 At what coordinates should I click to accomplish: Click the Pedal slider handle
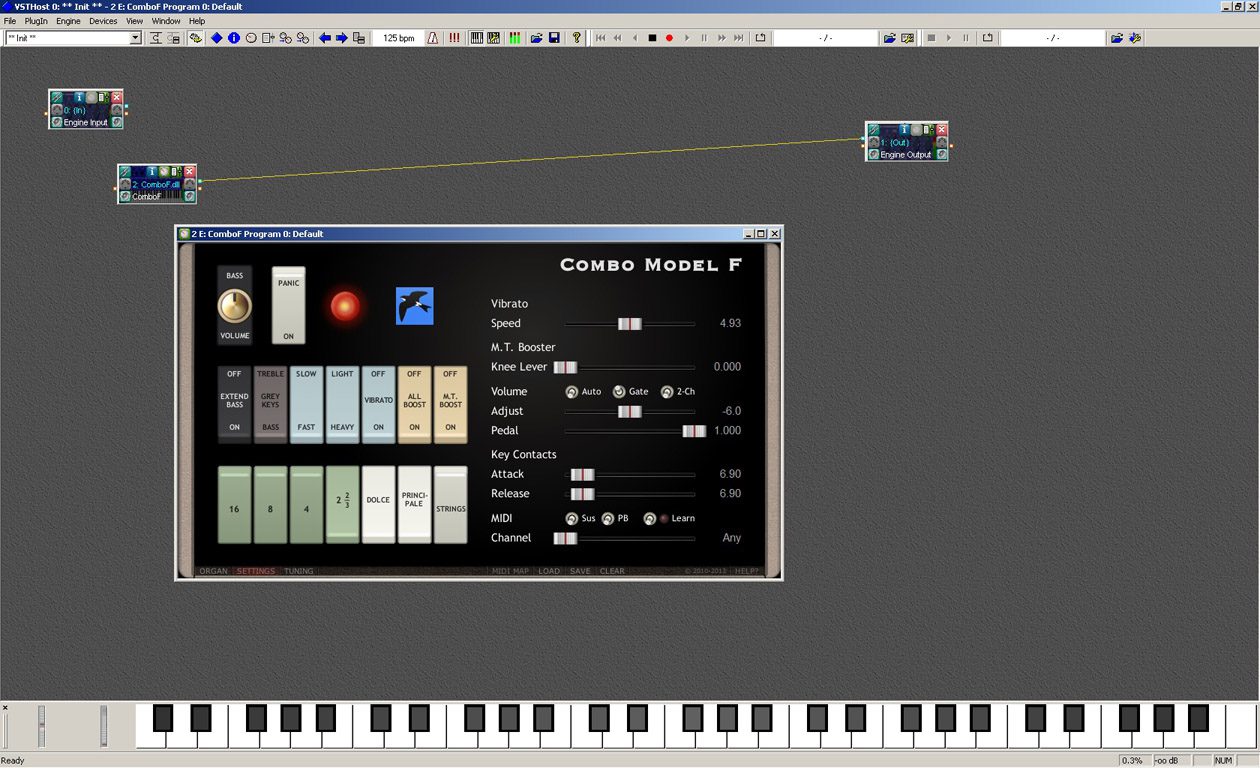click(x=694, y=431)
